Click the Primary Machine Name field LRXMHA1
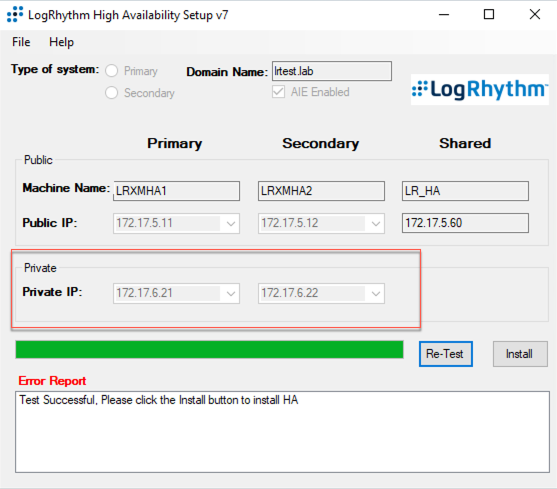 176,191
